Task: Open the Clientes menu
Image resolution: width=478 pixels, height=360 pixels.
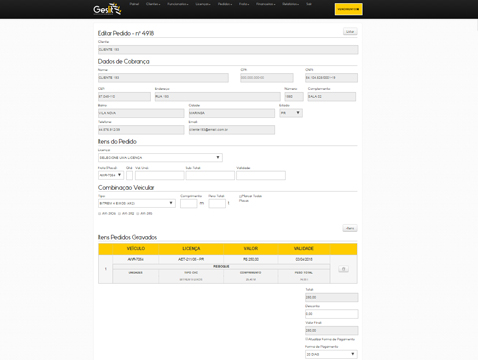Action: (x=153, y=4)
